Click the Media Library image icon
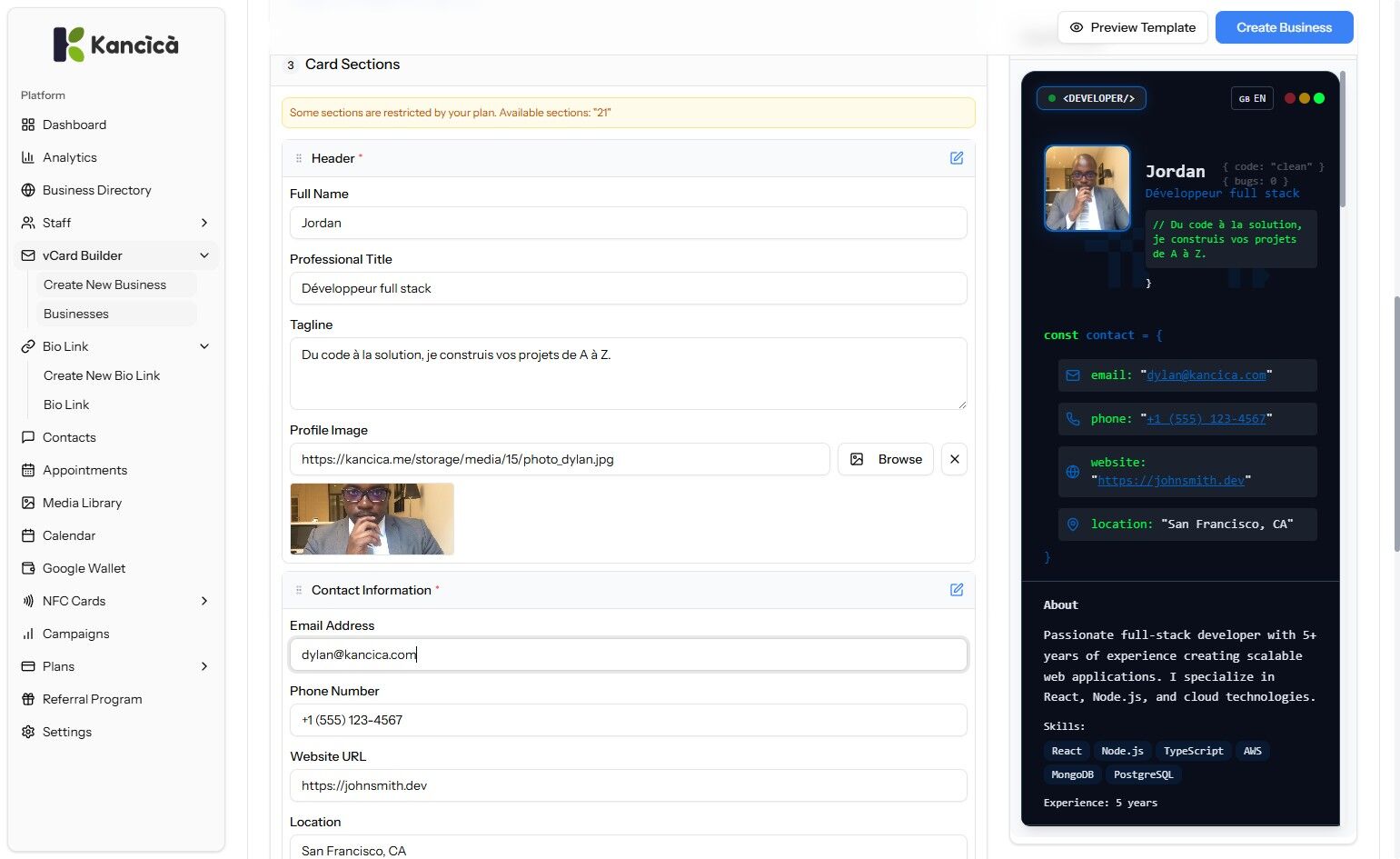Screen dimensions: 1400x859 pos(28,503)
